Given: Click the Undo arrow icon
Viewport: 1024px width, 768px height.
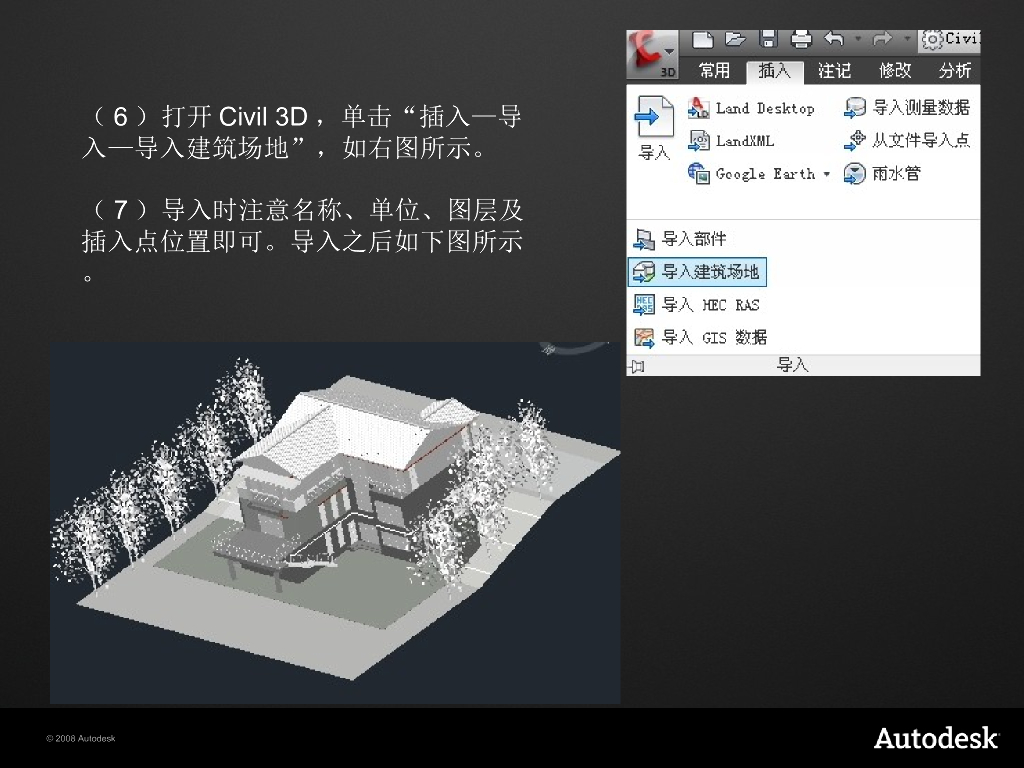Looking at the screenshot, I should coord(834,39).
